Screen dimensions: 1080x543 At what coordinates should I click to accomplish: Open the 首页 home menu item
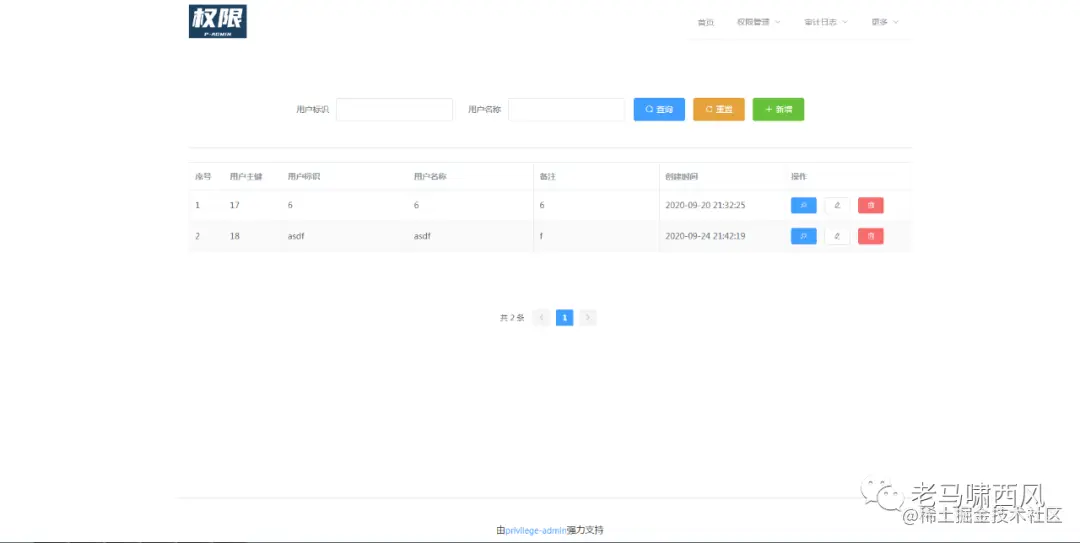tap(705, 22)
